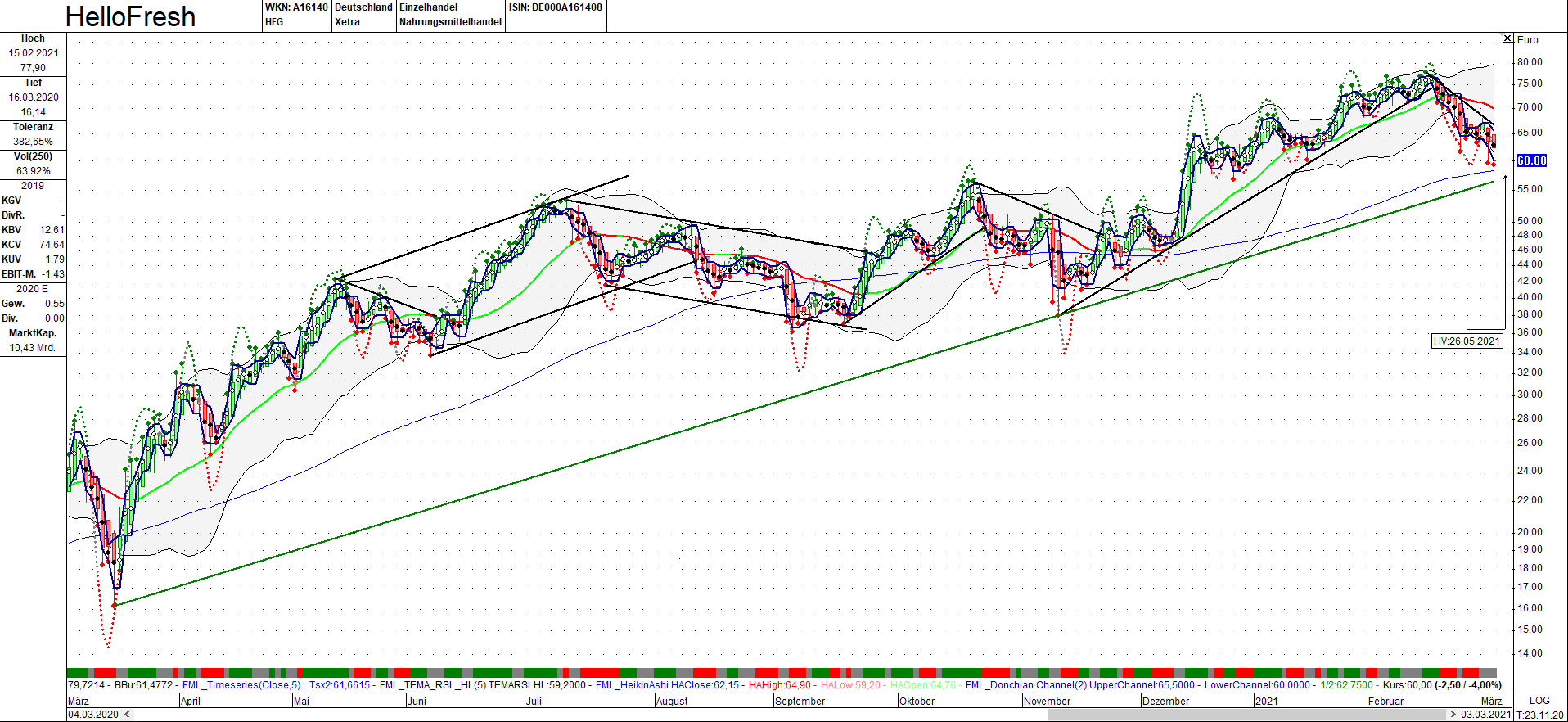Click the April label on the time axis

pyautogui.click(x=191, y=701)
